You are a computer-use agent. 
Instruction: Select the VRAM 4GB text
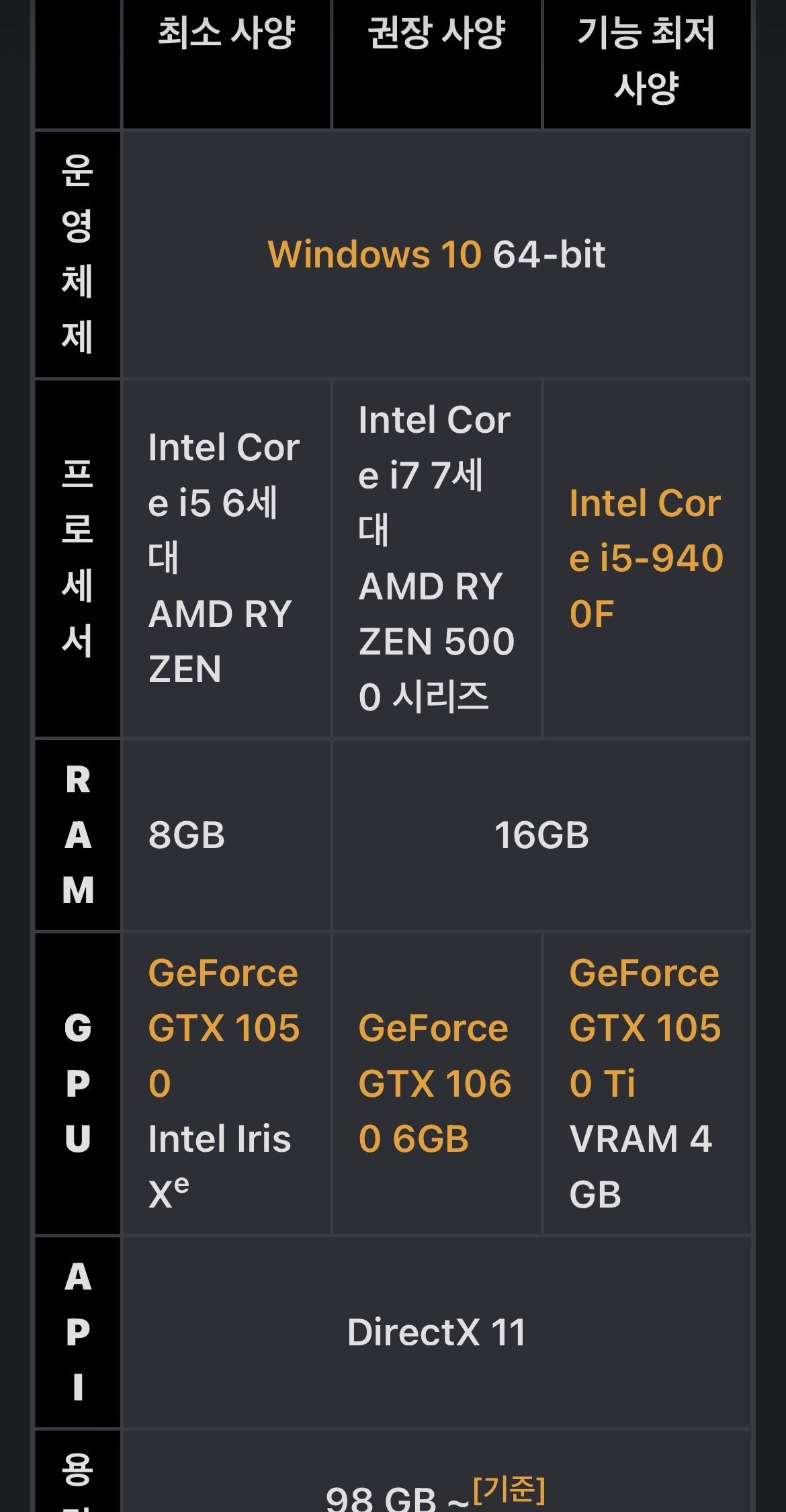click(640, 1166)
